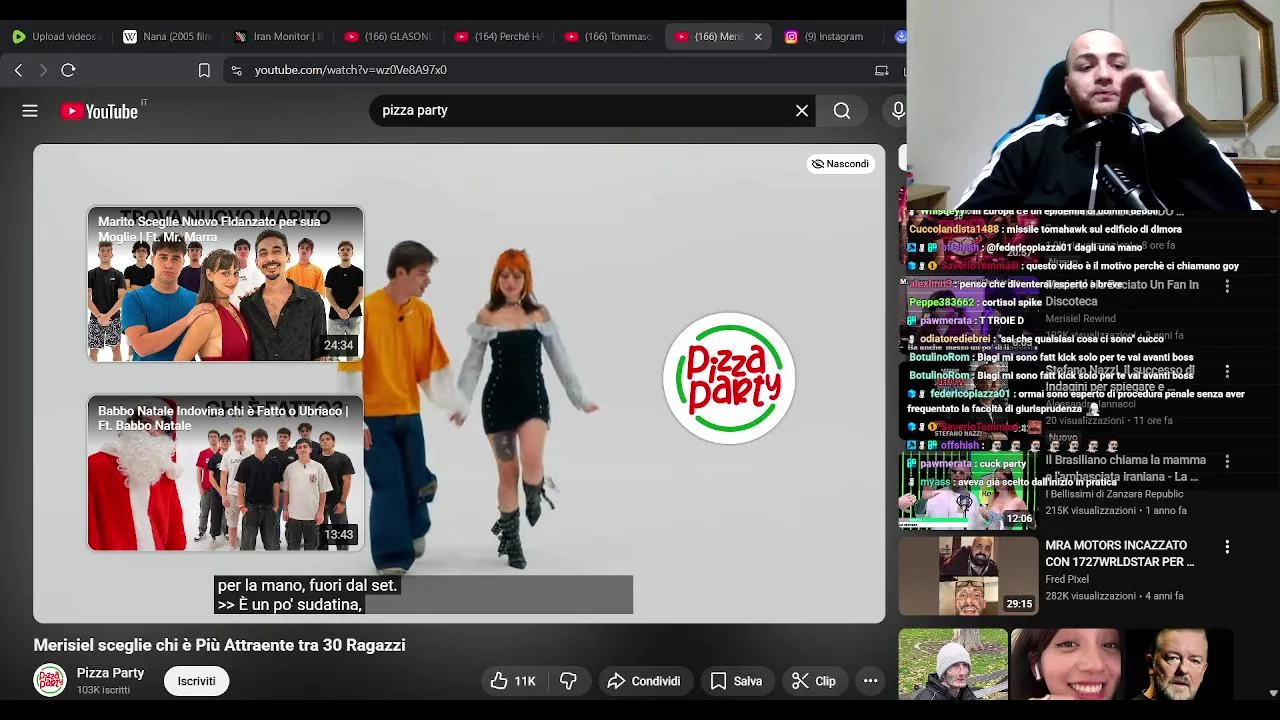Switch to 'Iran Monitor' tab
This screenshot has height=720, width=1280.
click(x=276, y=37)
